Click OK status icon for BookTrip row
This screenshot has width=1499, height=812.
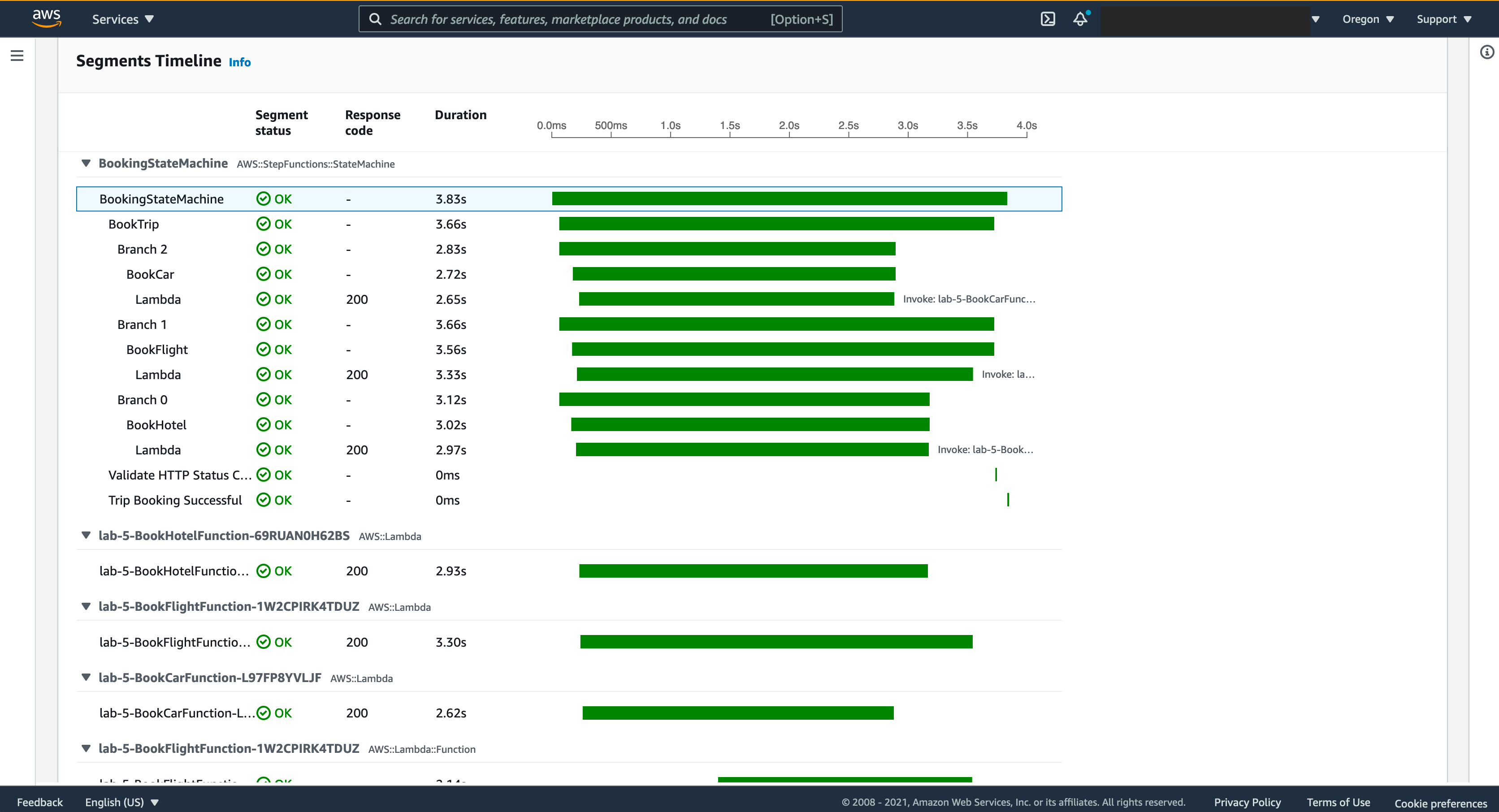pos(264,224)
